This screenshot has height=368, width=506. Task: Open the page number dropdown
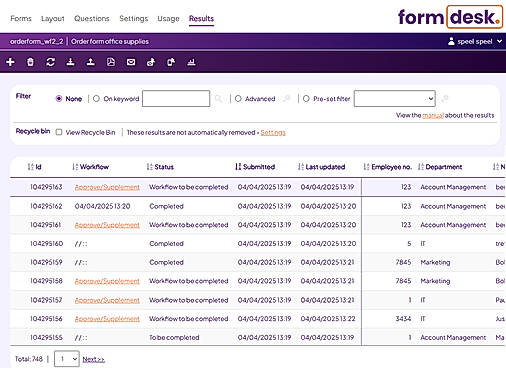[67, 359]
